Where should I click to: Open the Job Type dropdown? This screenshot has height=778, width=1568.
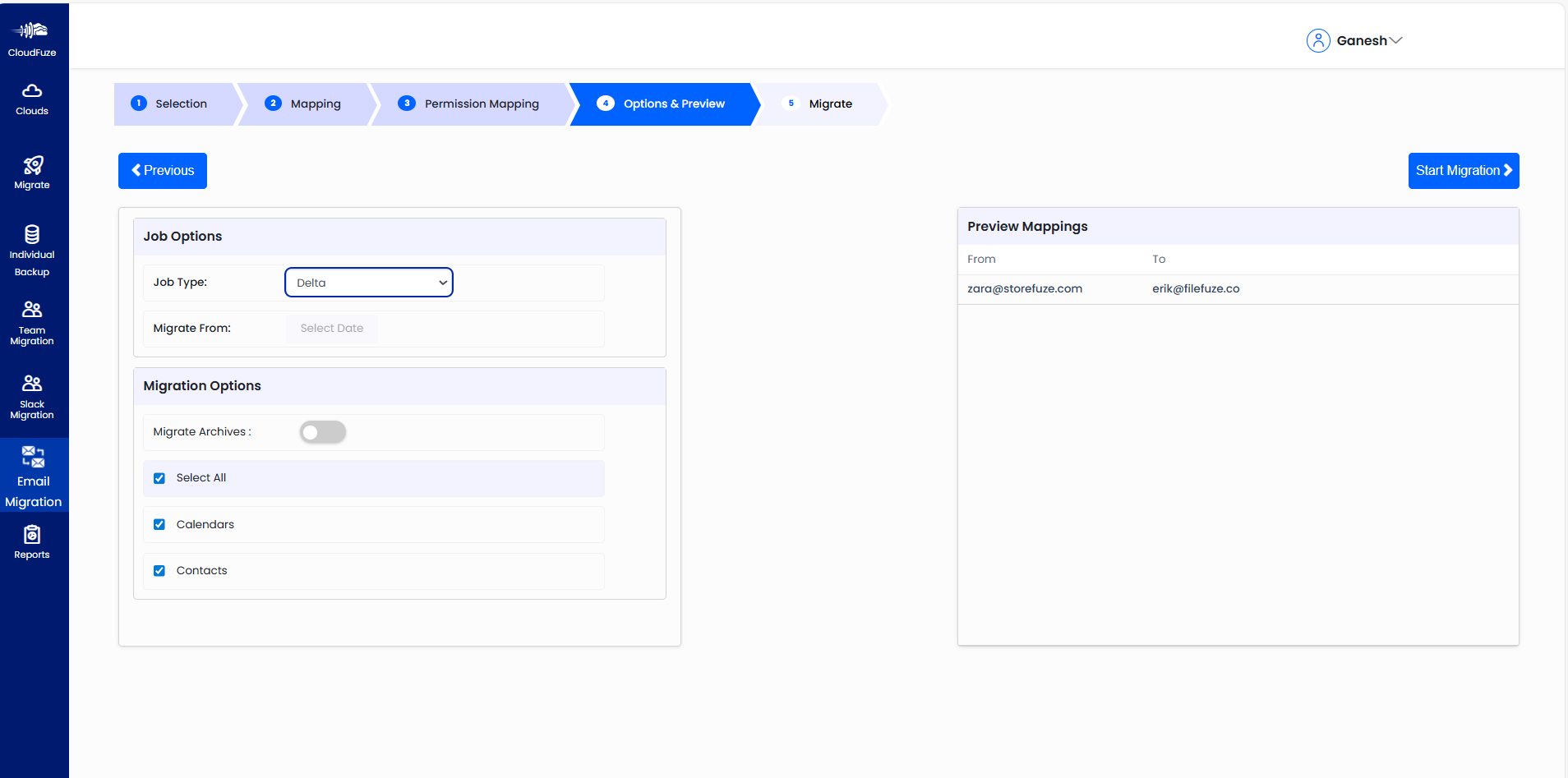click(x=368, y=282)
